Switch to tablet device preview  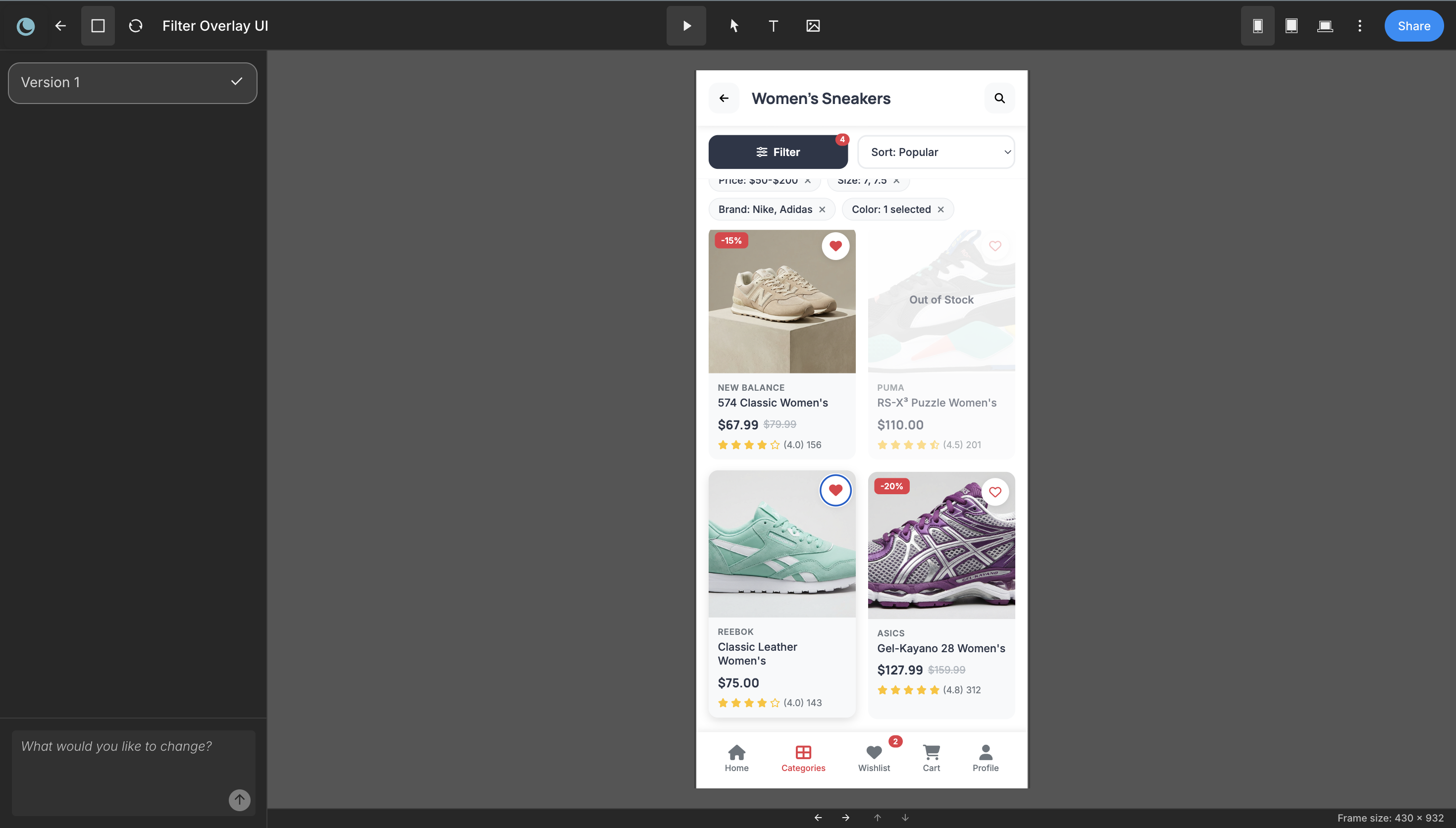[1291, 26]
